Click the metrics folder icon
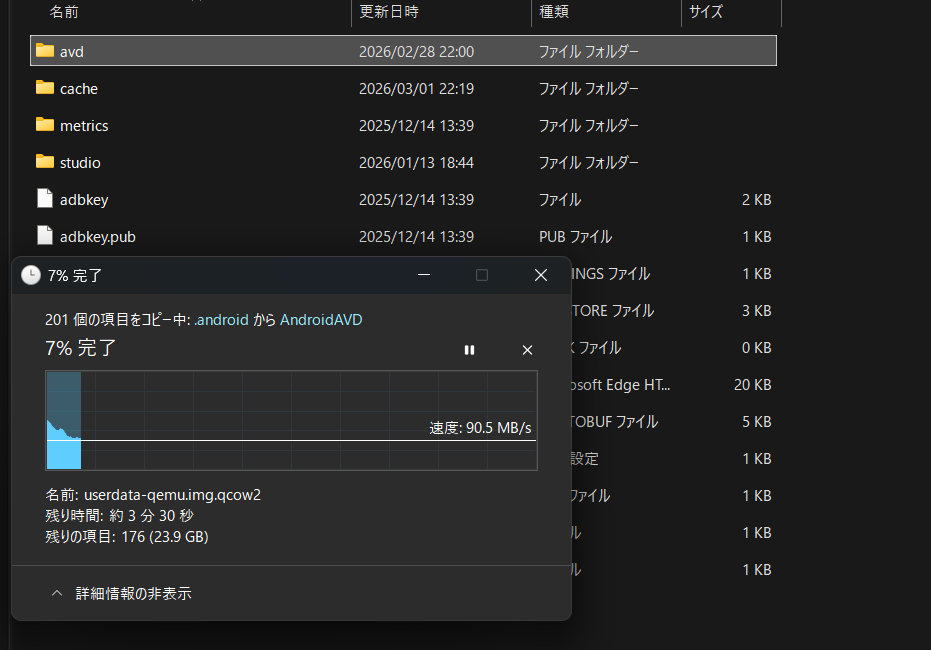This screenshot has height=650, width=931. tap(44, 125)
